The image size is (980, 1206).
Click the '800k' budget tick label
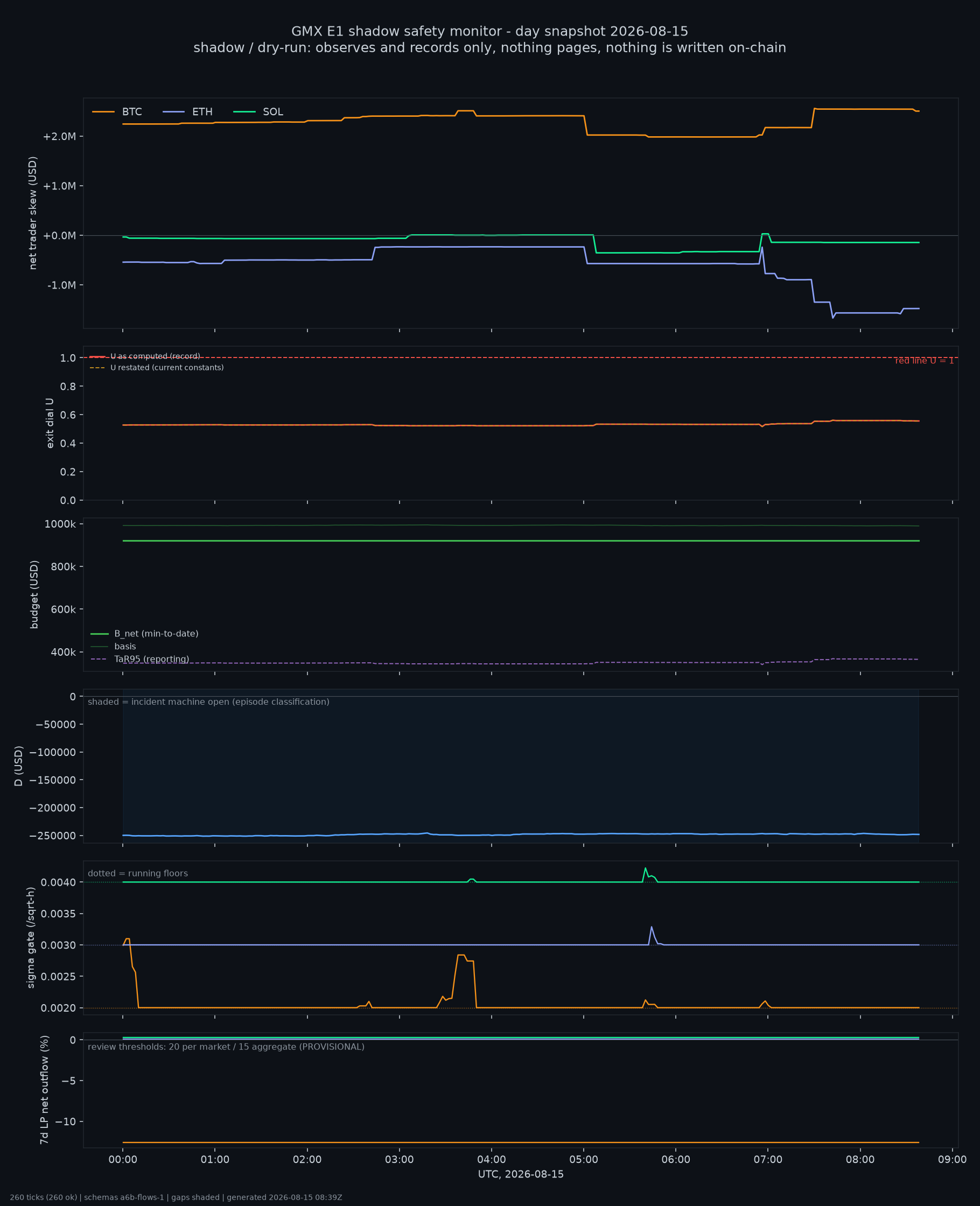point(63,566)
